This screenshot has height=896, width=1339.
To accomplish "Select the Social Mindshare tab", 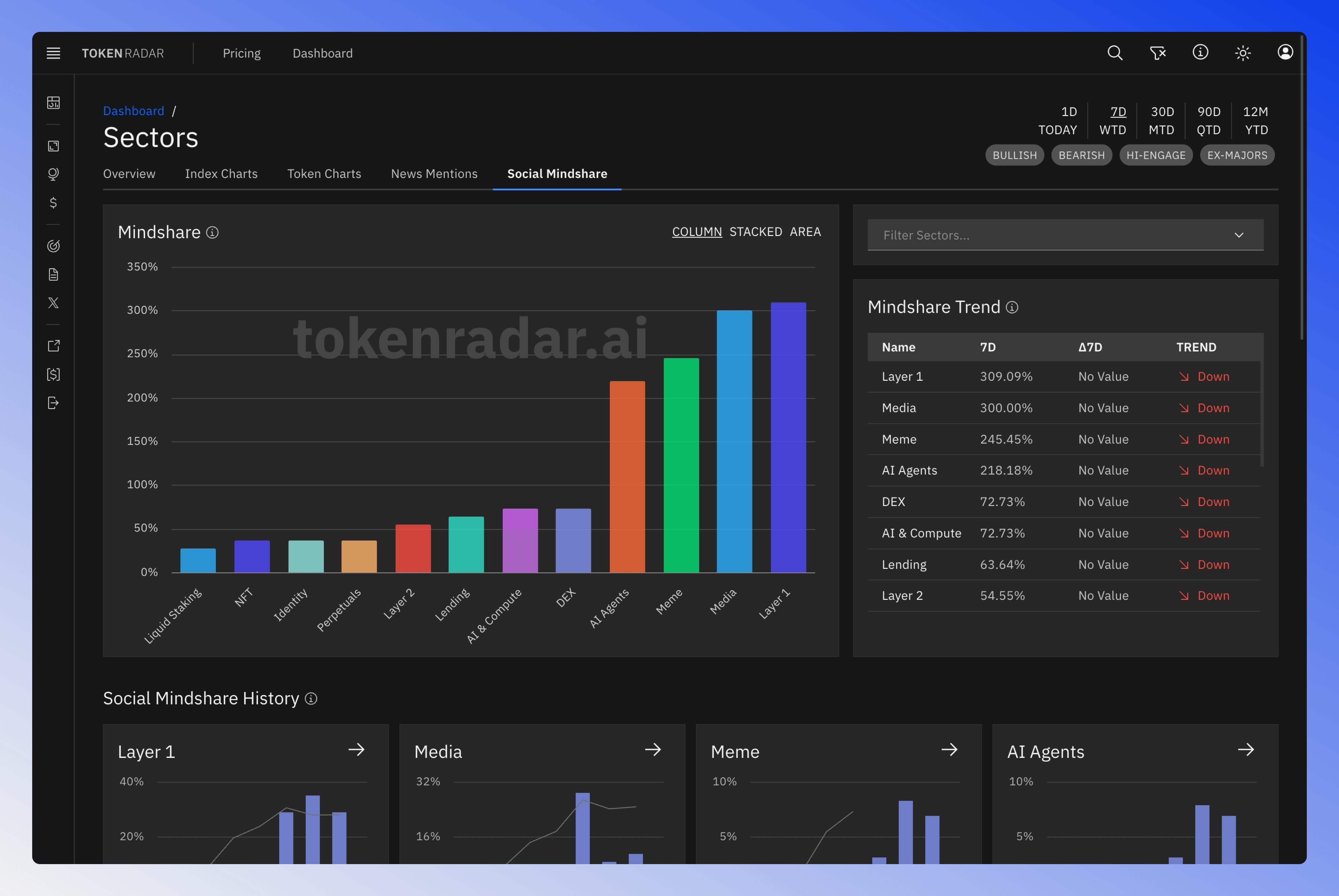I will pos(557,174).
